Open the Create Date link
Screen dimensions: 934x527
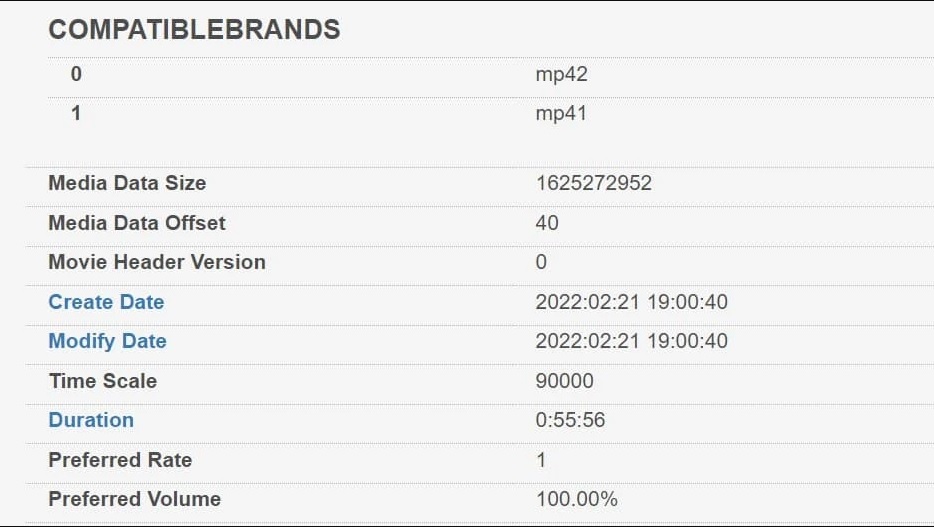point(106,302)
